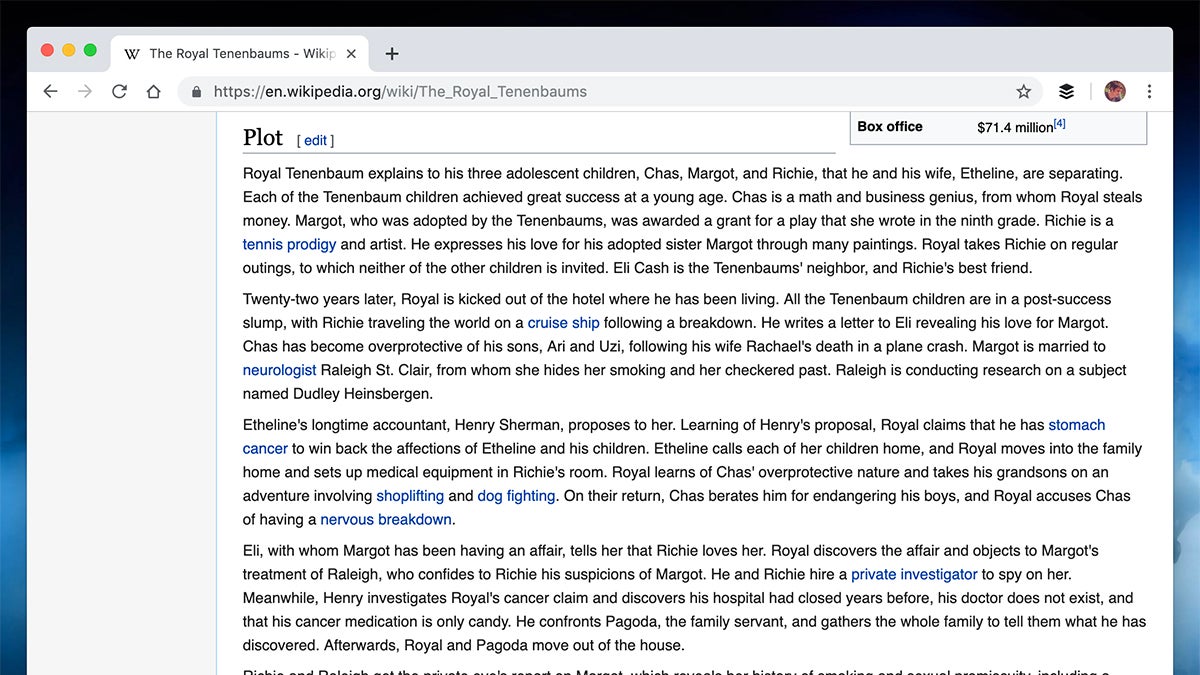Bookmark this page with star icon

pos(1023,92)
